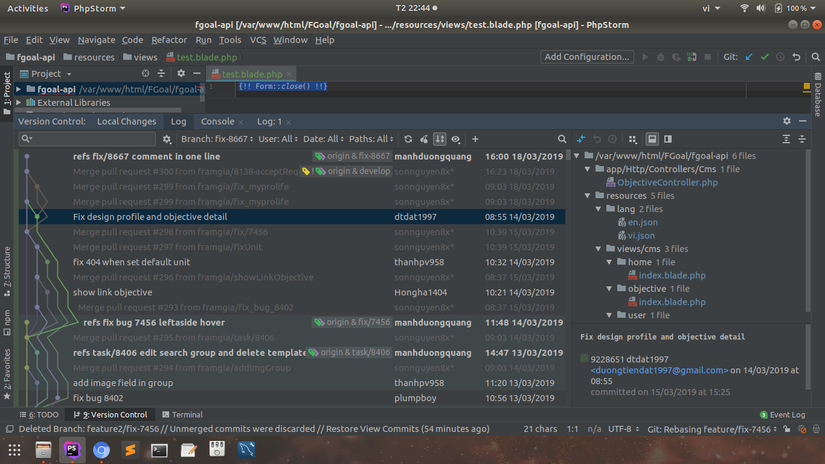Click the show diff arrows icon

click(581, 139)
